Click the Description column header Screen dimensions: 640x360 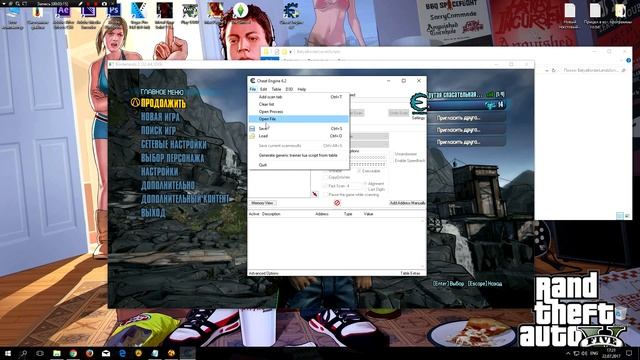[271, 214]
